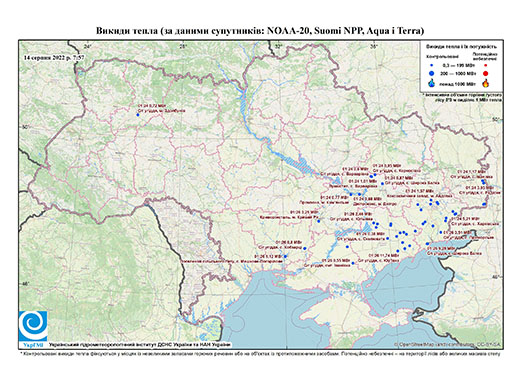Click the Контрольовані legend column label
The height and width of the screenshot is (368, 520).
pyautogui.click(x=442, y=56)
